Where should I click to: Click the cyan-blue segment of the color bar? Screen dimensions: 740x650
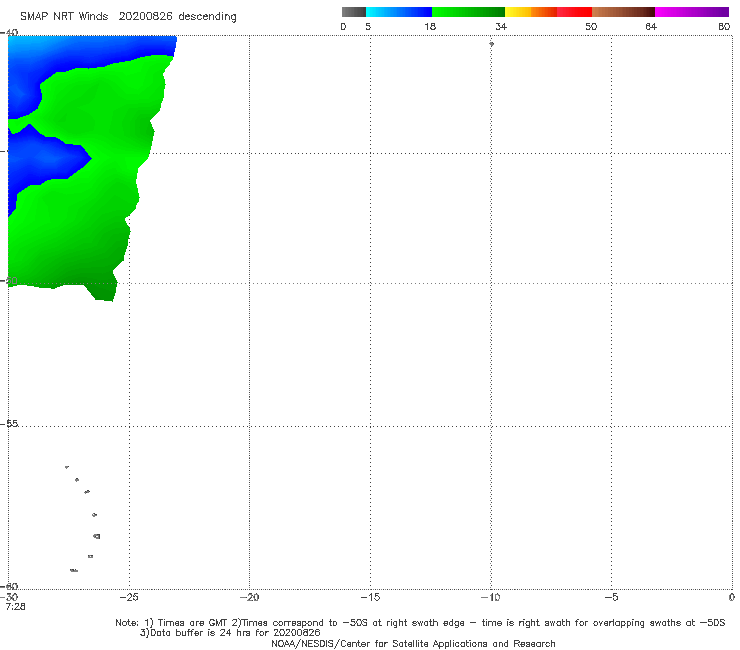click(399, 12)
